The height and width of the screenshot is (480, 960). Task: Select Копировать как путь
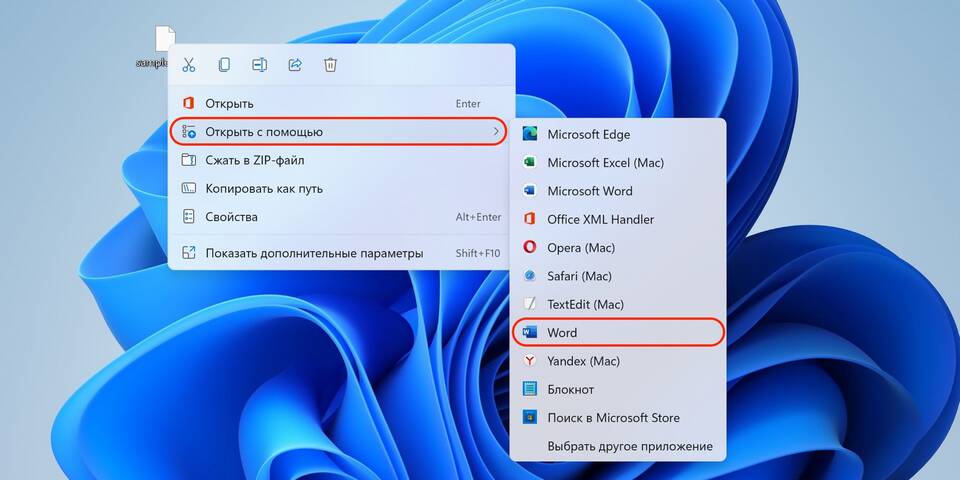point(342,189)
